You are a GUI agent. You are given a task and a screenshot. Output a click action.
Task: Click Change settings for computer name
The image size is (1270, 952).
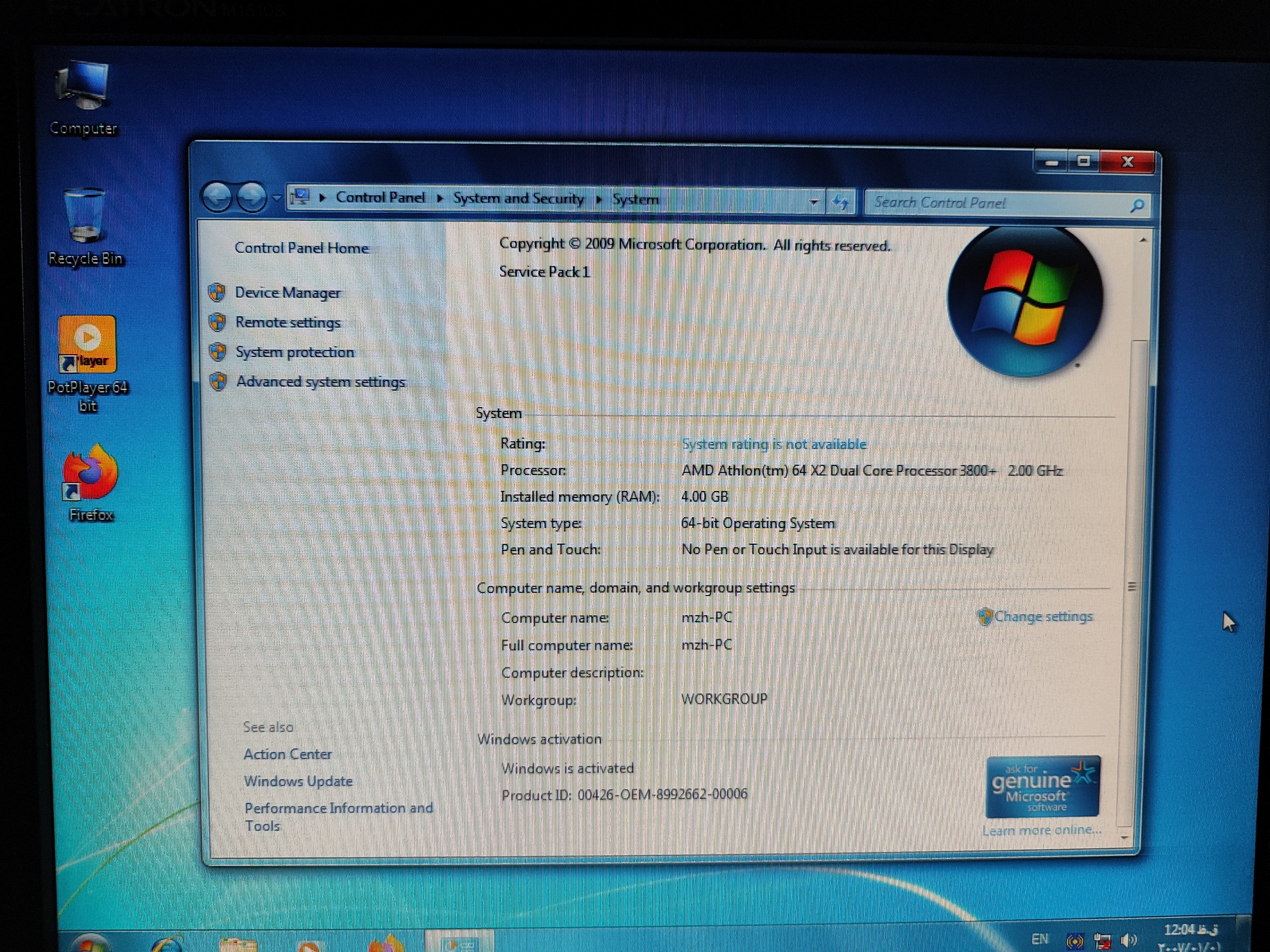(x=1043, y=616)
